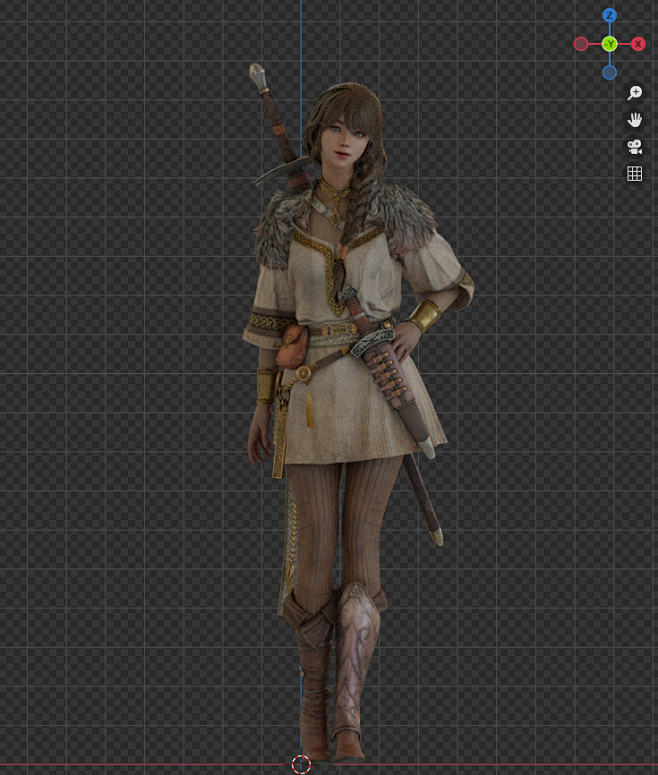
Task: Click the Z axis on the navigation gizmo
Action: pyautogui.click(x=609, y=15)
